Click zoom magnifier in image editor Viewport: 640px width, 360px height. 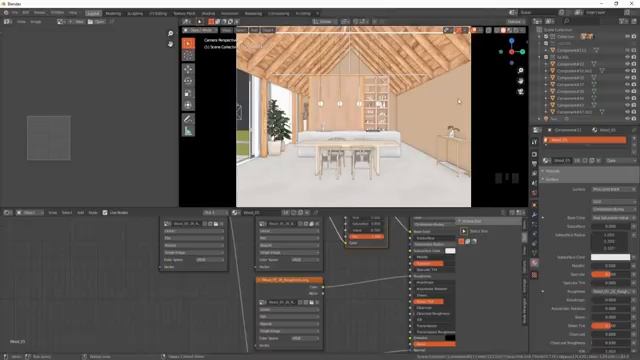171,33
